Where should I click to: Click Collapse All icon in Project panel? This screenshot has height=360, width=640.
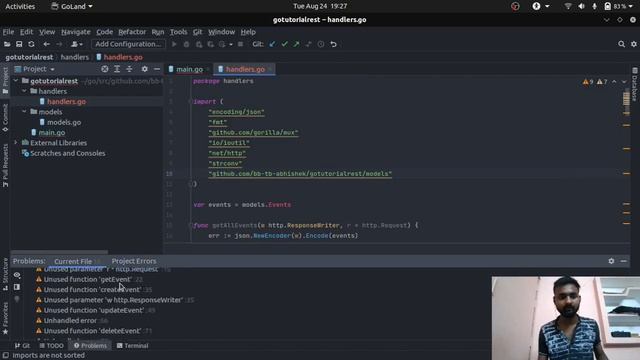[x=129, y=69]
